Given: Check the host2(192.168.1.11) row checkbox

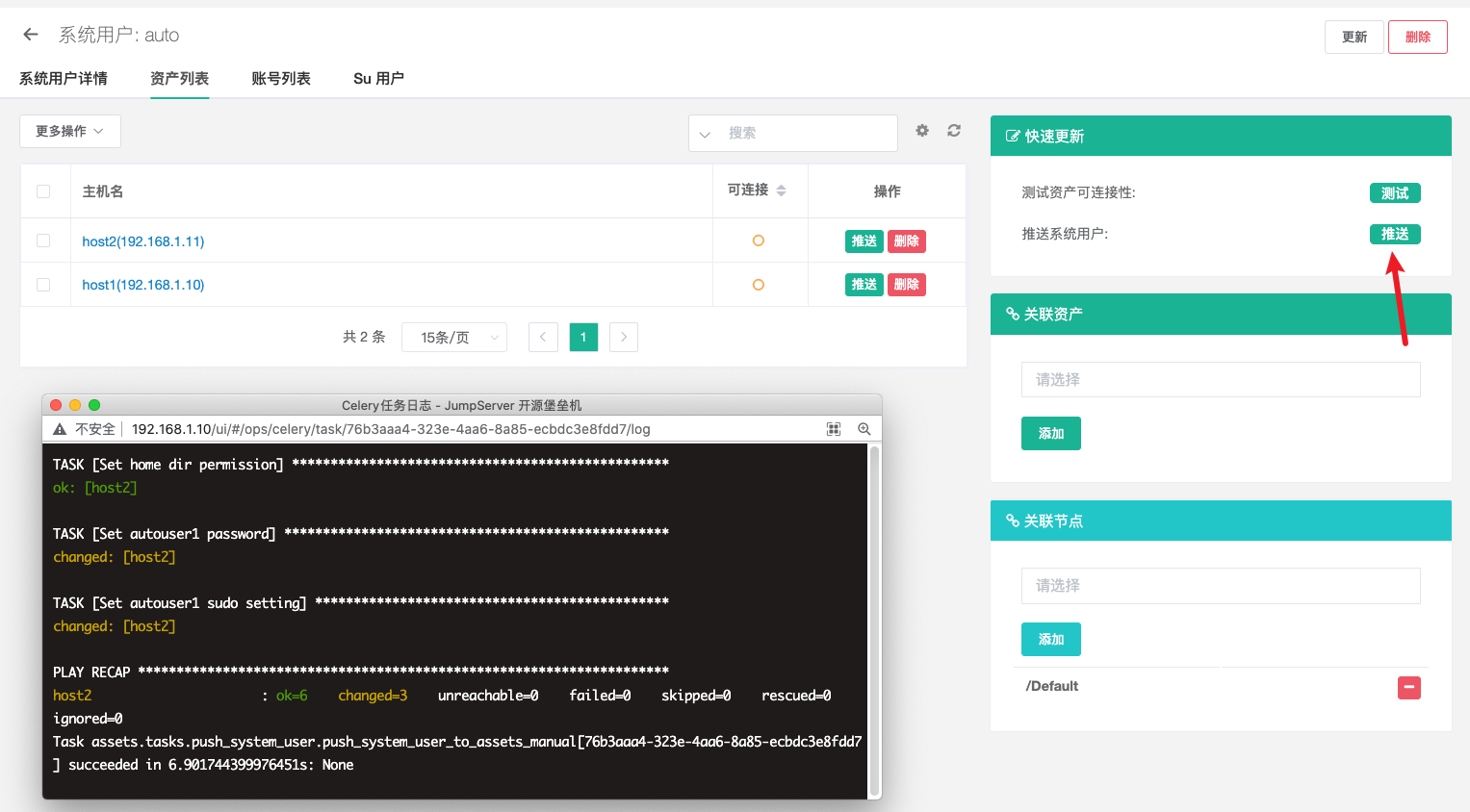Looking at the screenshot, I should 43,241.
